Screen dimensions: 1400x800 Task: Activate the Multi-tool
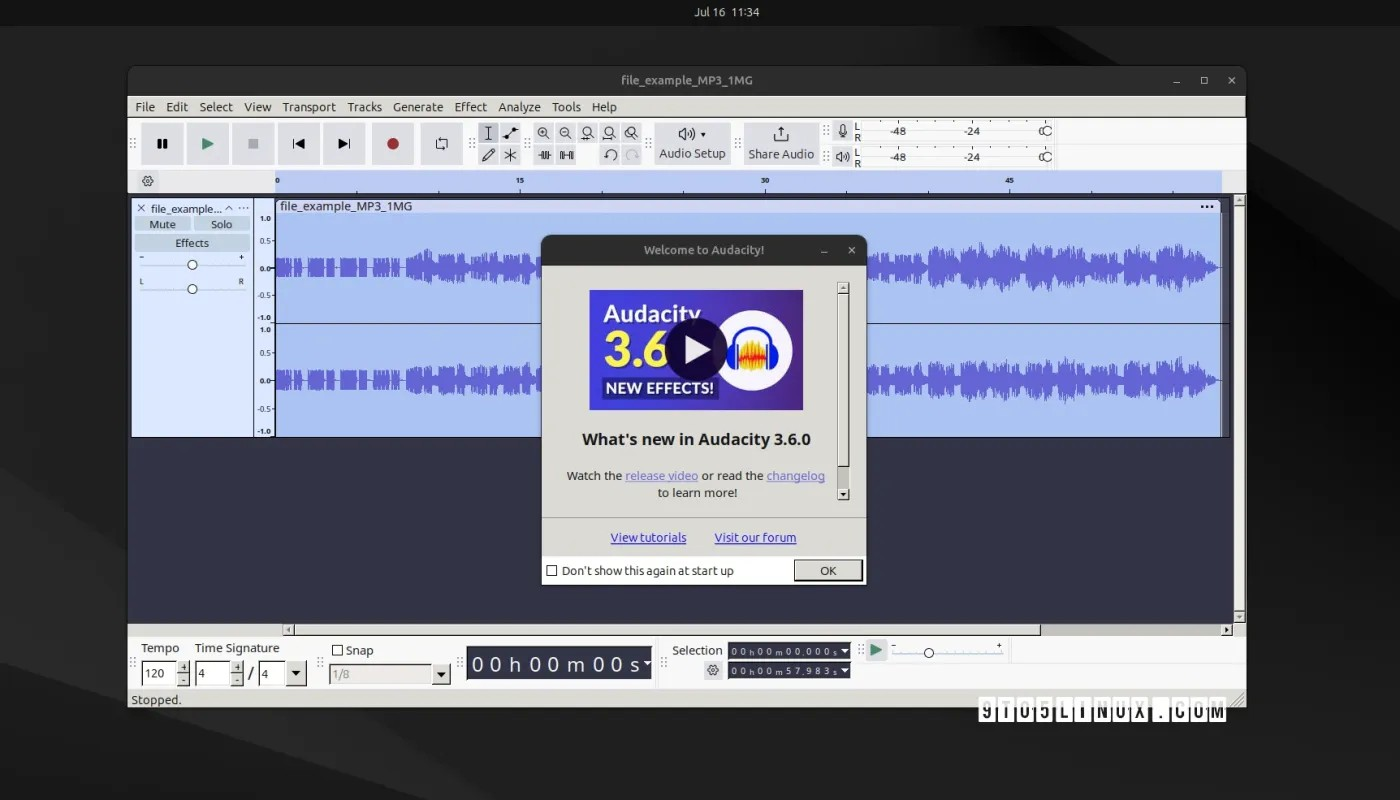(x=510, y=155)
